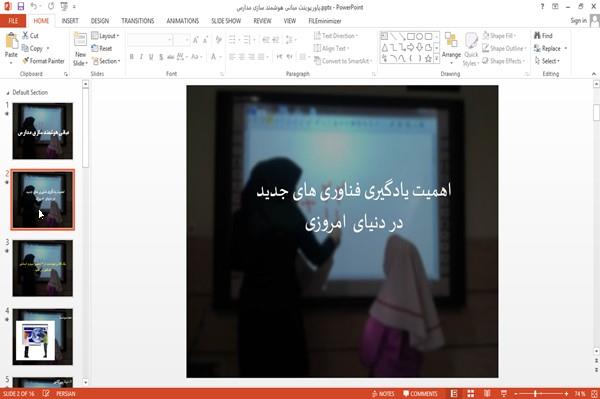600x399 pixels.
Task: Toggle Italic formatting
Action: click(x=141, y=57)
